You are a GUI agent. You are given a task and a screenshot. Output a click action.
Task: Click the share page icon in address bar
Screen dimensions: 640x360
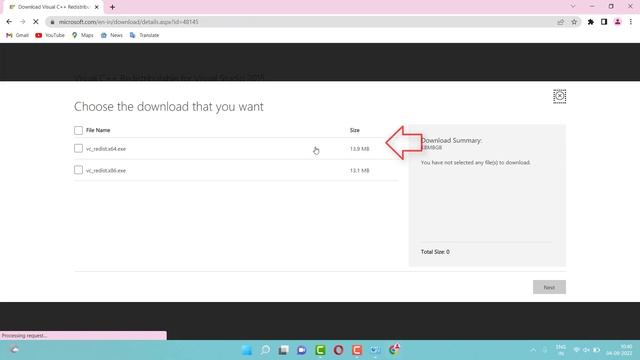pyautogui.click(x=560, y=22)
